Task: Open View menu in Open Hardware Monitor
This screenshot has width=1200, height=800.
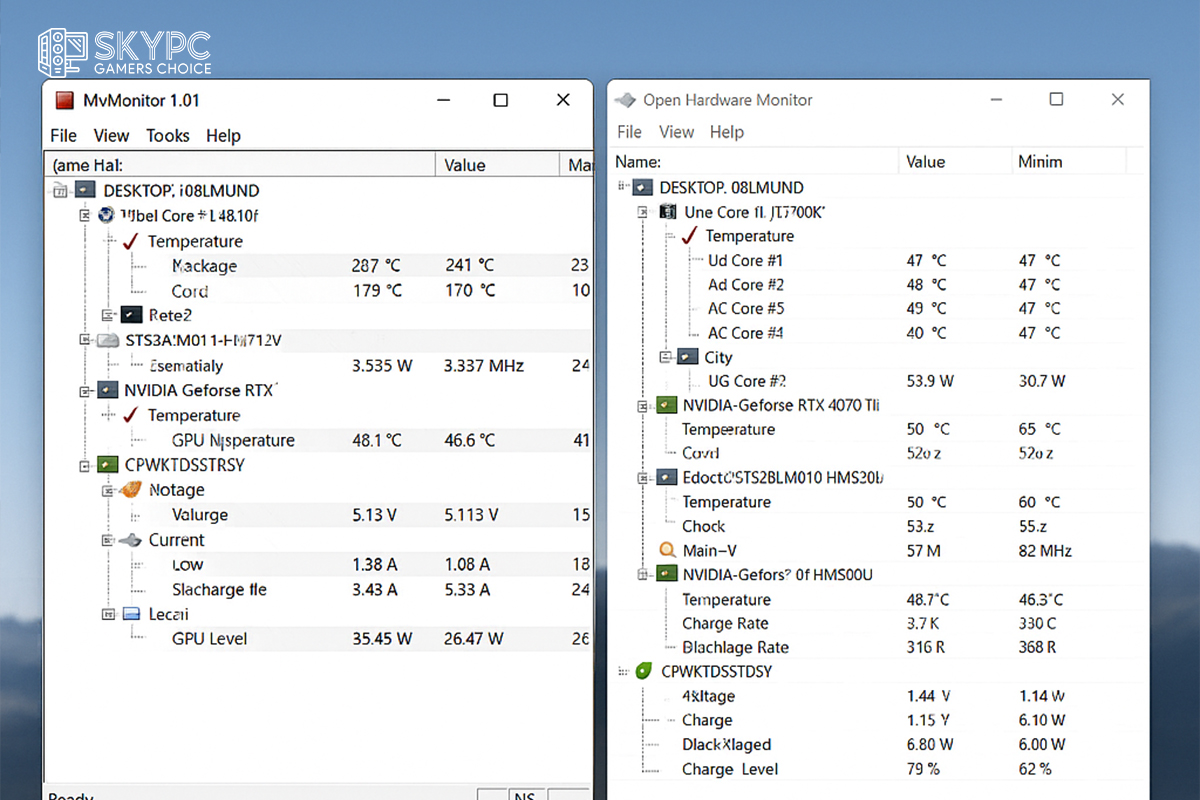Action: tap(676, 132)
